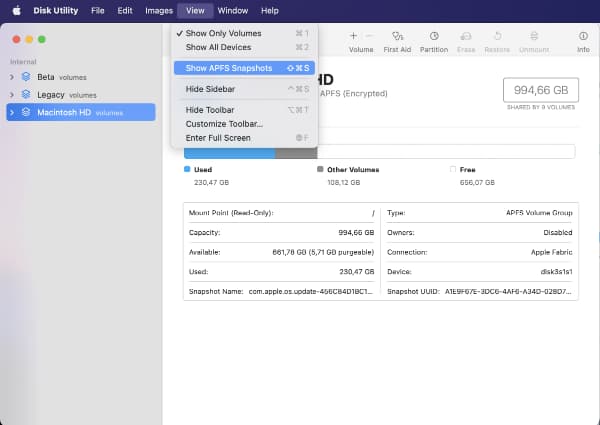Viewport: 600px width, 425px height.
Task: Click the Mount Point (Read-Only) row
Action: [x=282, y=213]
